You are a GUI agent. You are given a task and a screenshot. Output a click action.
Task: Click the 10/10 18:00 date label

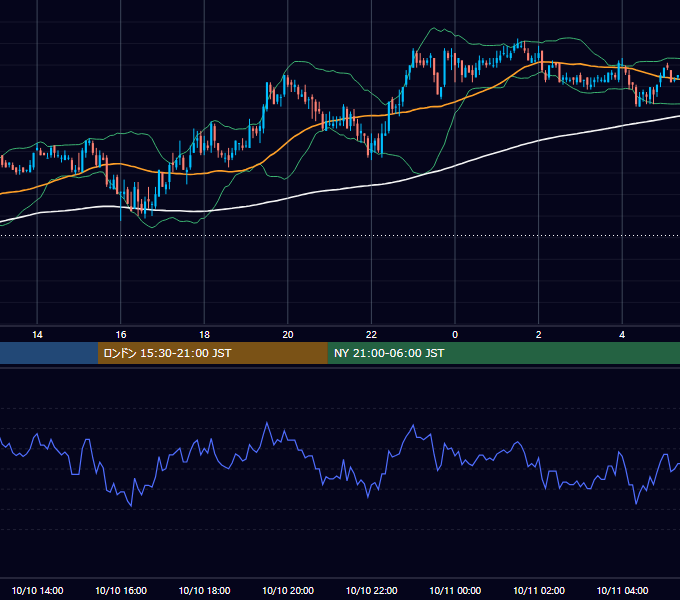click(x=204, y=590)
